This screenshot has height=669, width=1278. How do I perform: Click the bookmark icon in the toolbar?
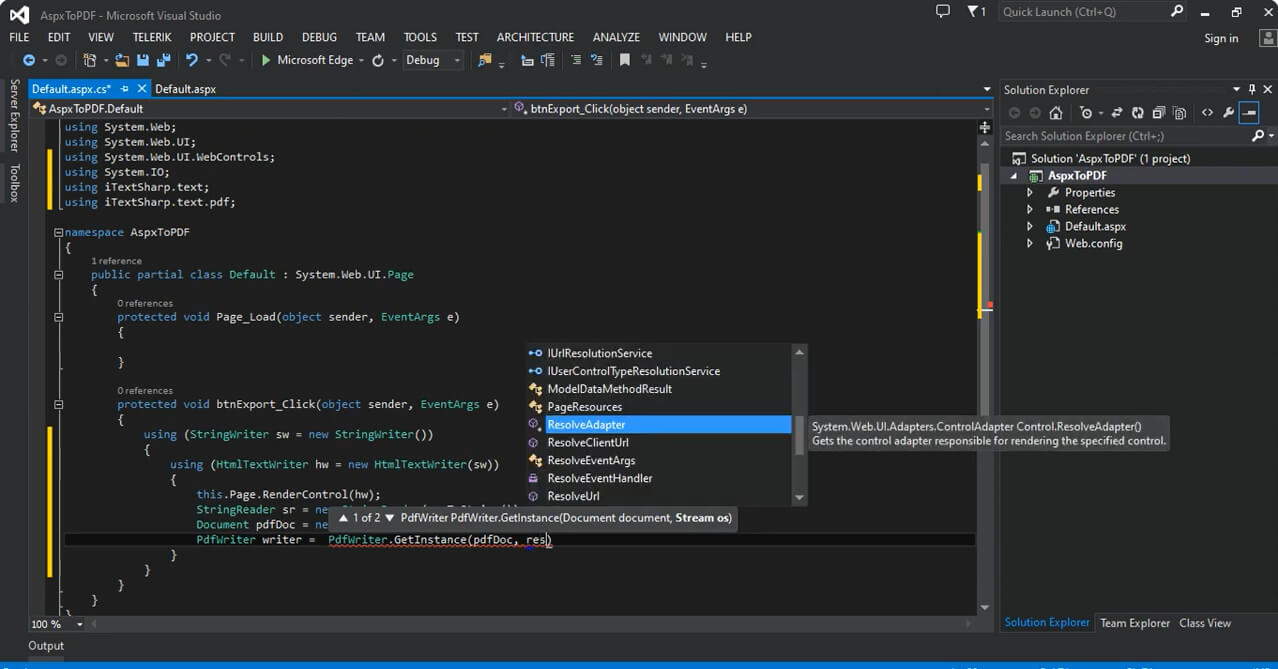624,60
